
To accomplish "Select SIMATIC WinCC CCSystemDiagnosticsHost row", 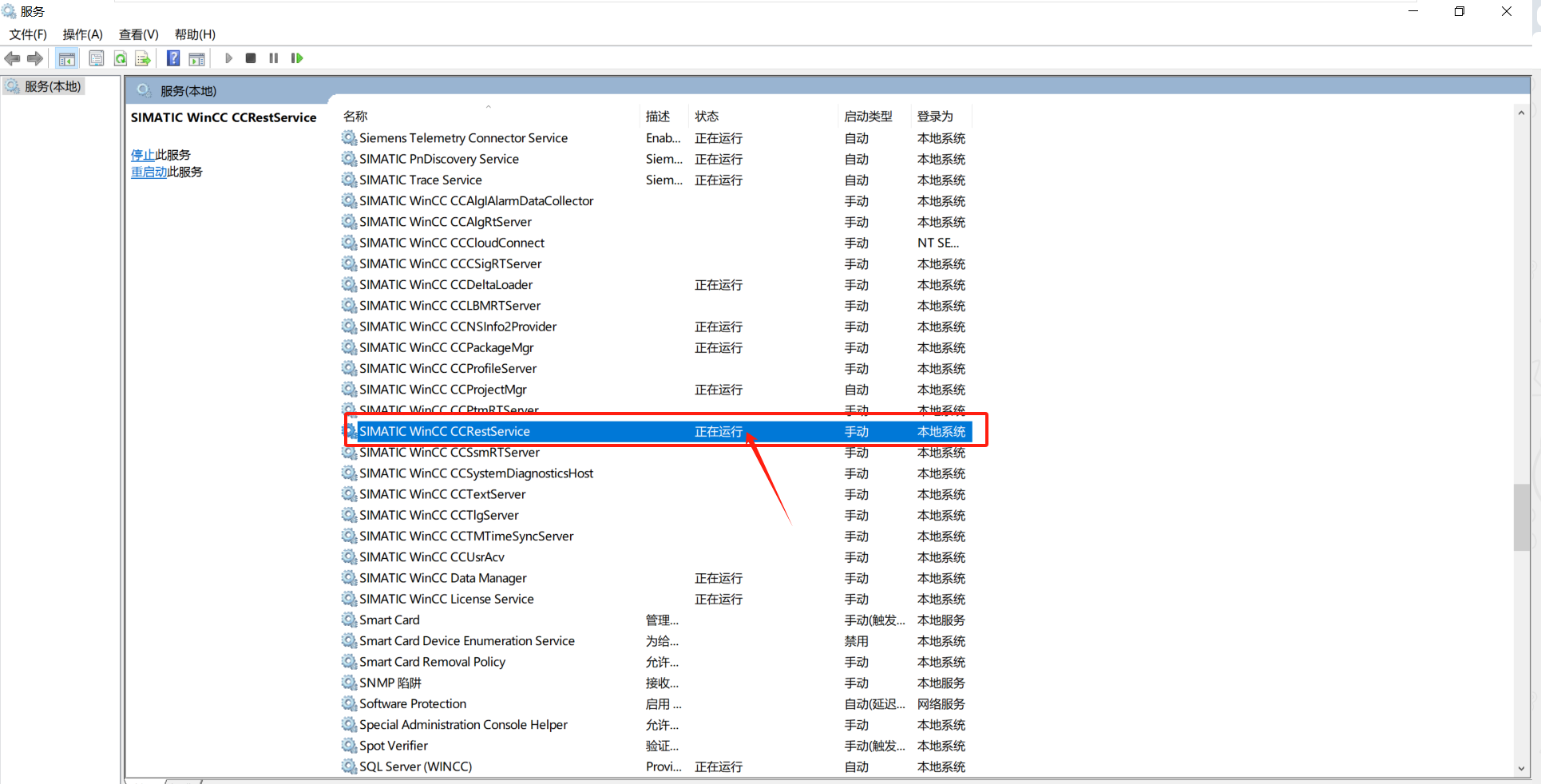I will click(656, 473).
